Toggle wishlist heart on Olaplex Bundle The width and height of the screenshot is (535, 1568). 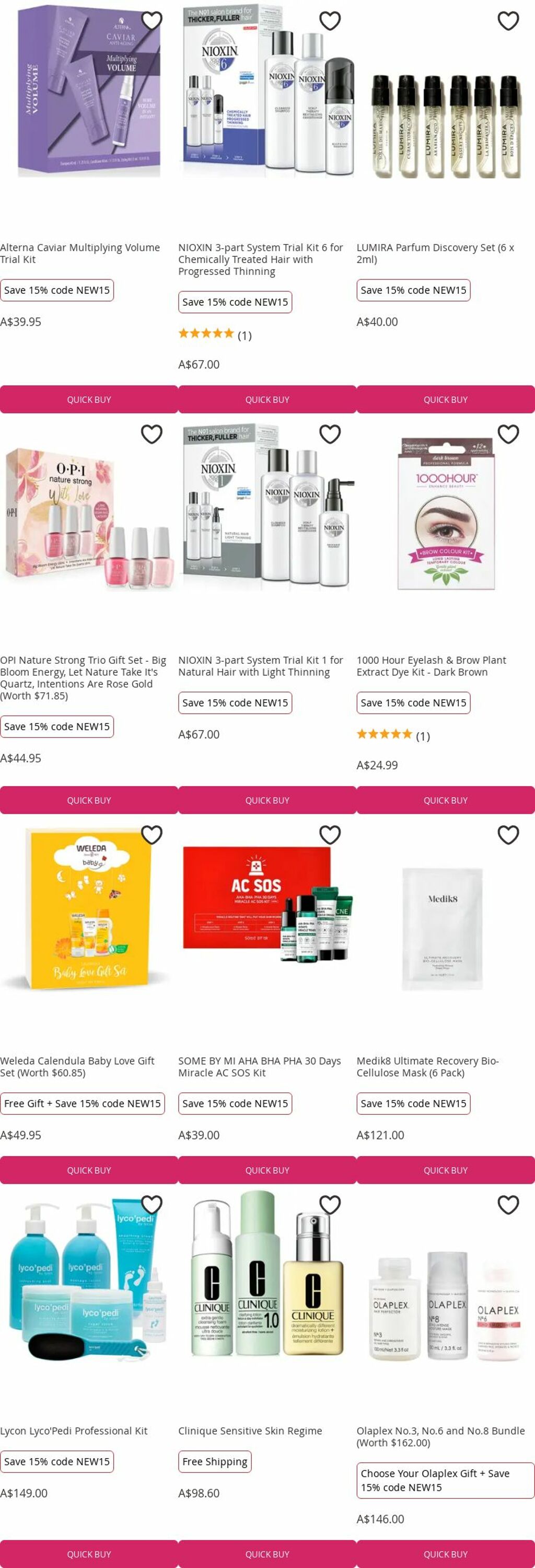pos(508,1205)
